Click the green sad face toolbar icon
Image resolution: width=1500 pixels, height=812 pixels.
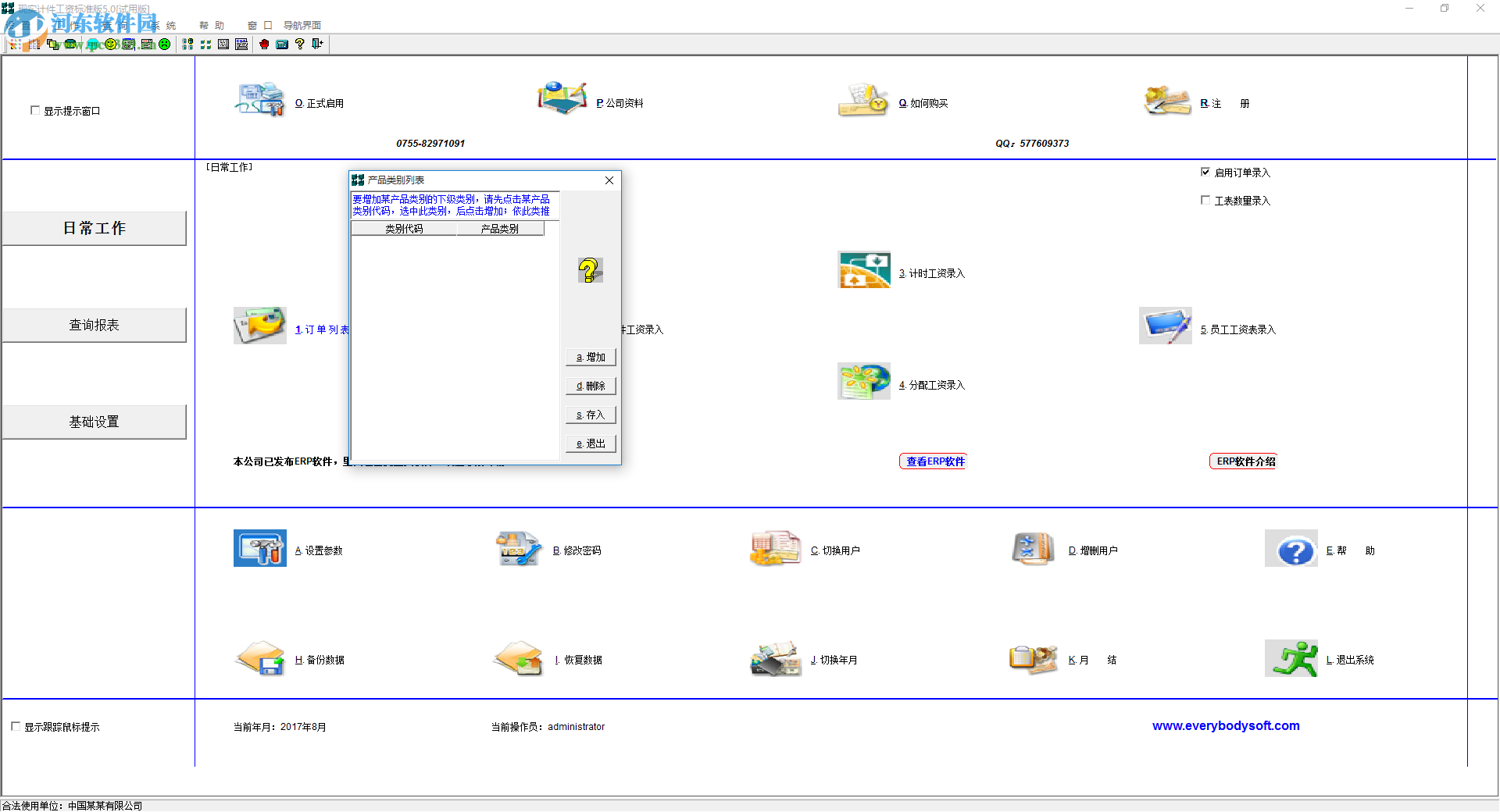point(164,45)
